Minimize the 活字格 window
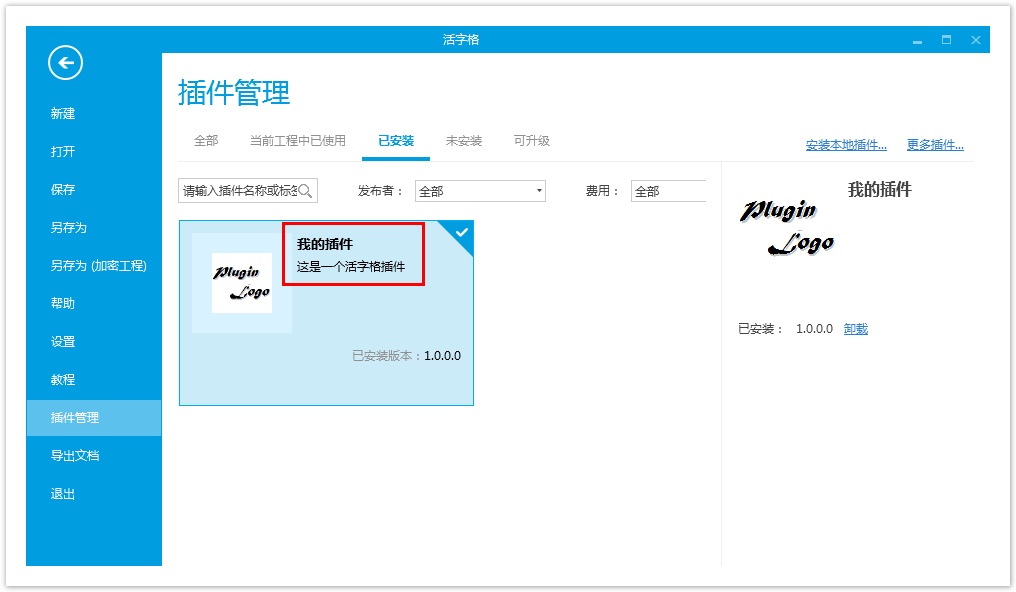 tap(918, 40)
